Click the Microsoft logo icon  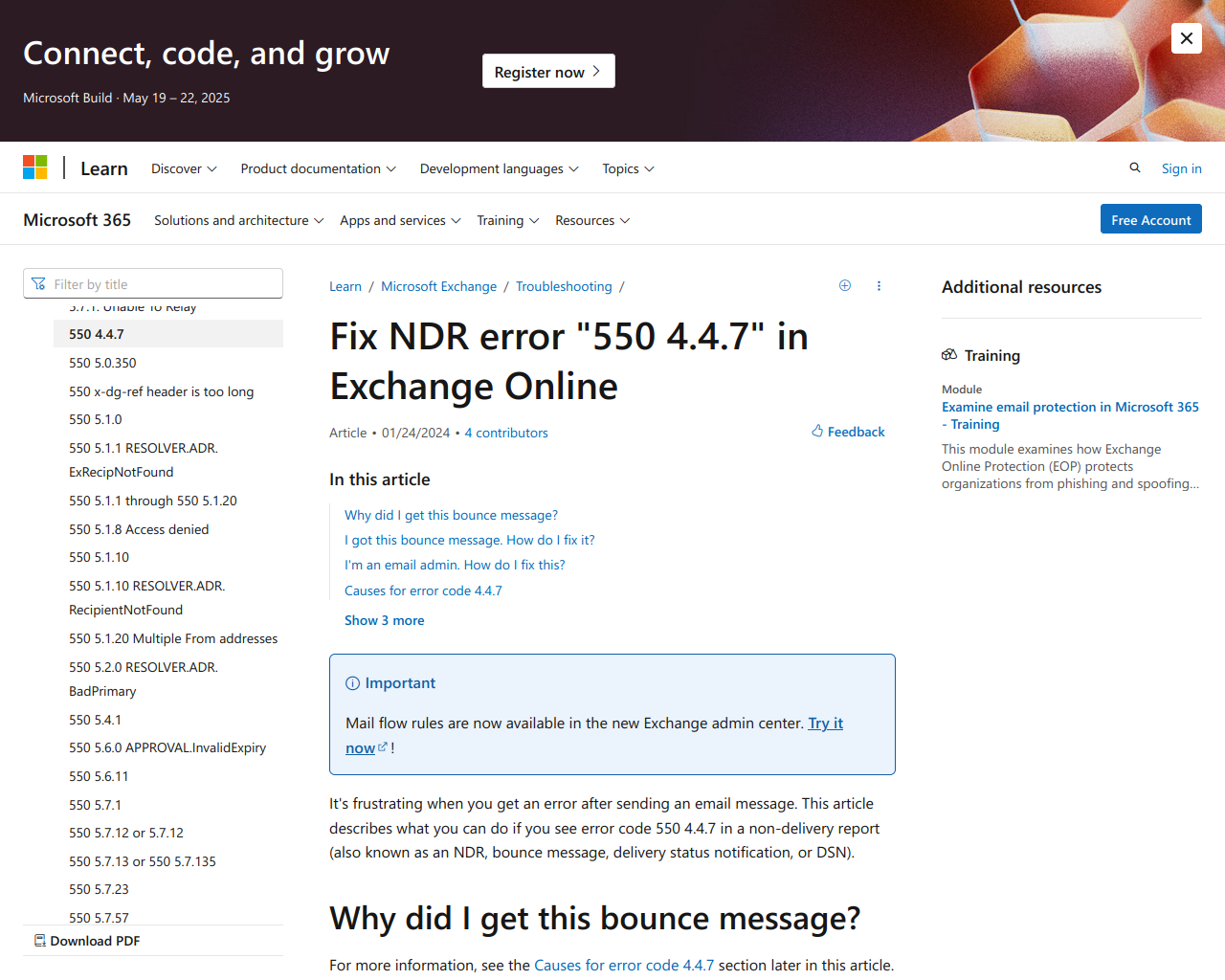click(35, 167)
